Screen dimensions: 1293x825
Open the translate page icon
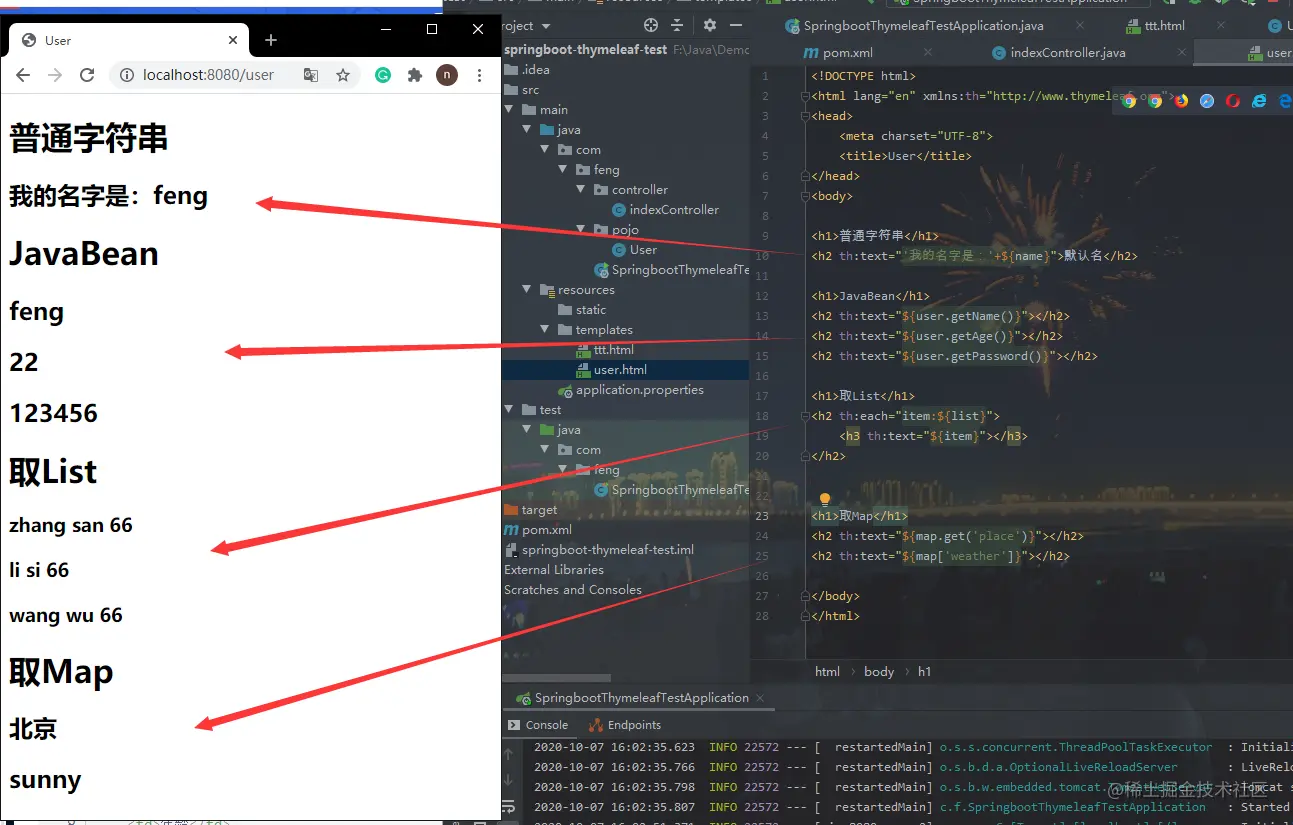[x=311, y=75]
